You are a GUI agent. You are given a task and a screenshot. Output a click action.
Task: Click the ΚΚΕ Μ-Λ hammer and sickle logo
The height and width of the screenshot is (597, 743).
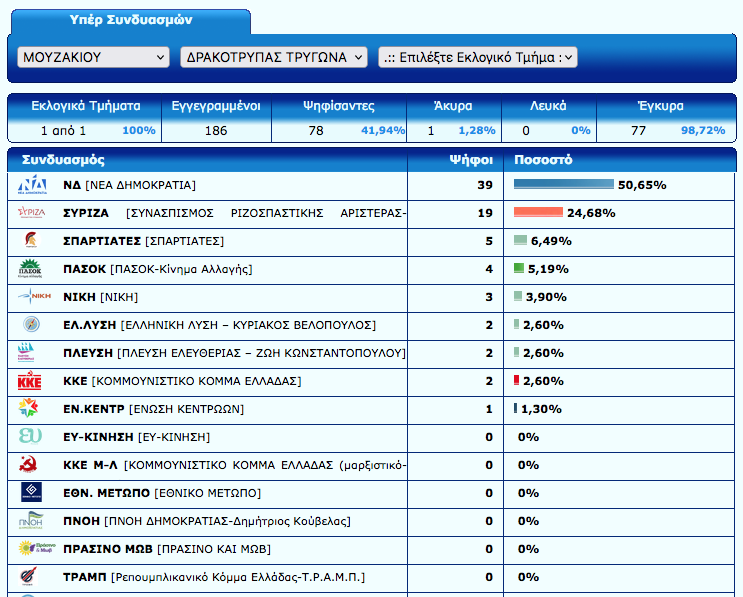(x=32, y=465)
